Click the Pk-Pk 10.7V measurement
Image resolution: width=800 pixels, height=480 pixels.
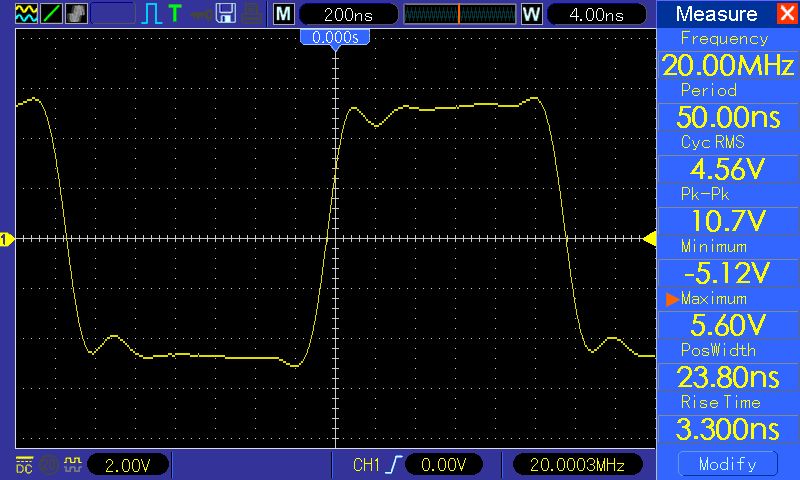pos(728,211)
